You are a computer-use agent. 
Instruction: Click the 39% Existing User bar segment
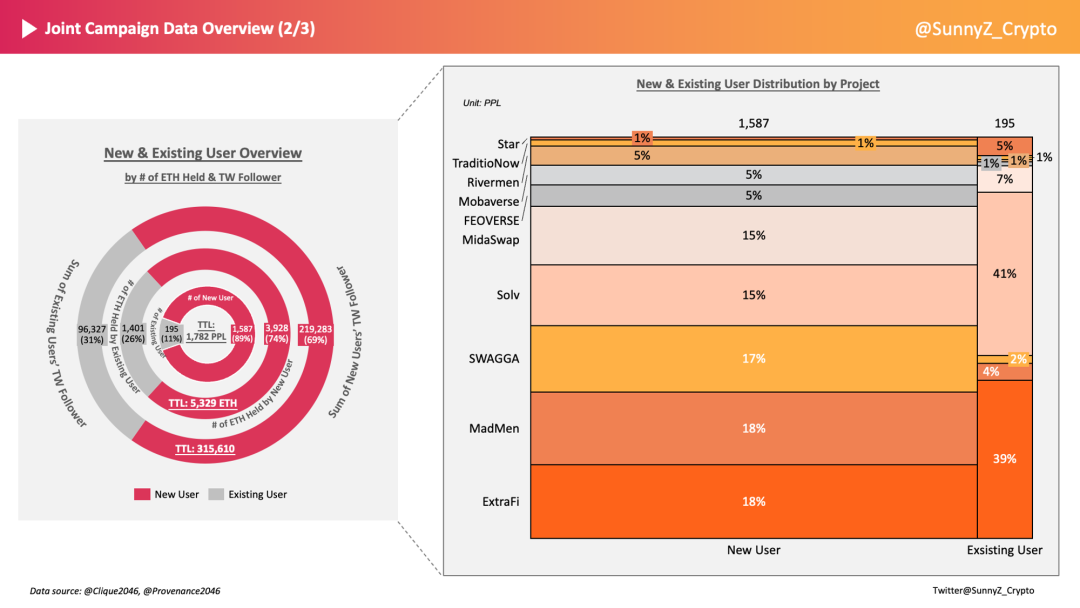point(1005,459)
